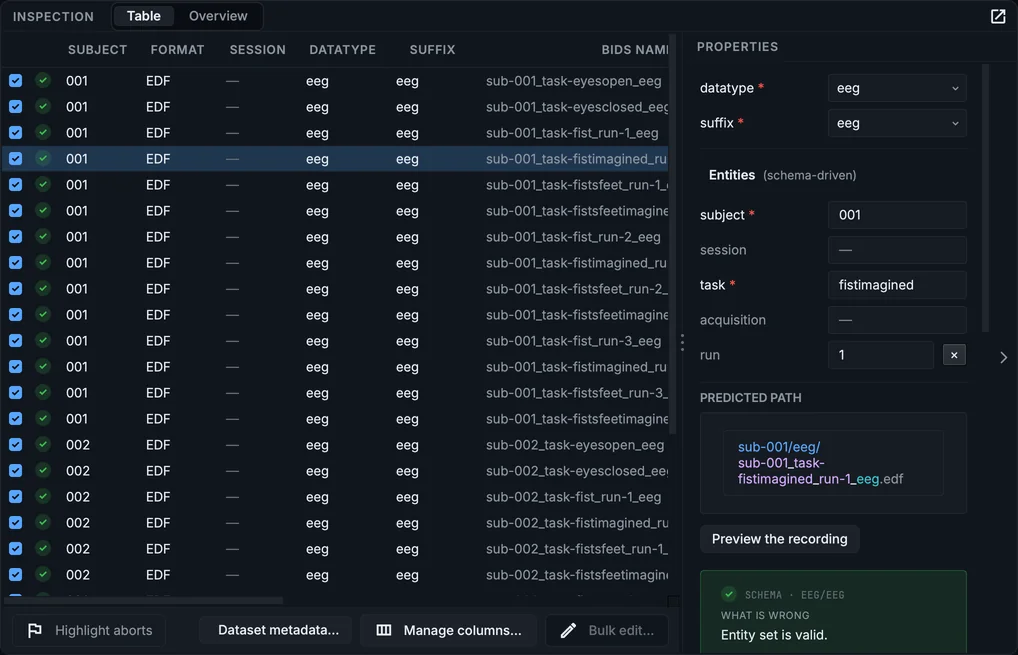
Task: Open the pop-out external window icon
Action: [998, 16]
